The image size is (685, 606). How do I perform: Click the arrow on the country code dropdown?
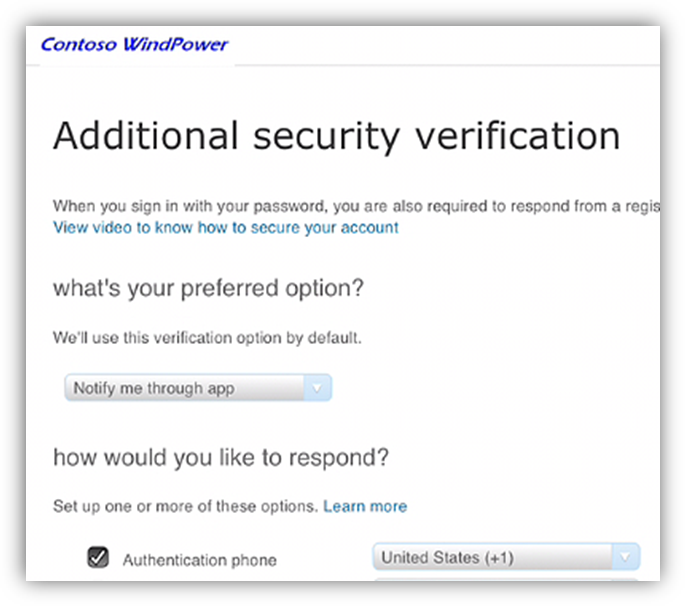click(626, 557)
